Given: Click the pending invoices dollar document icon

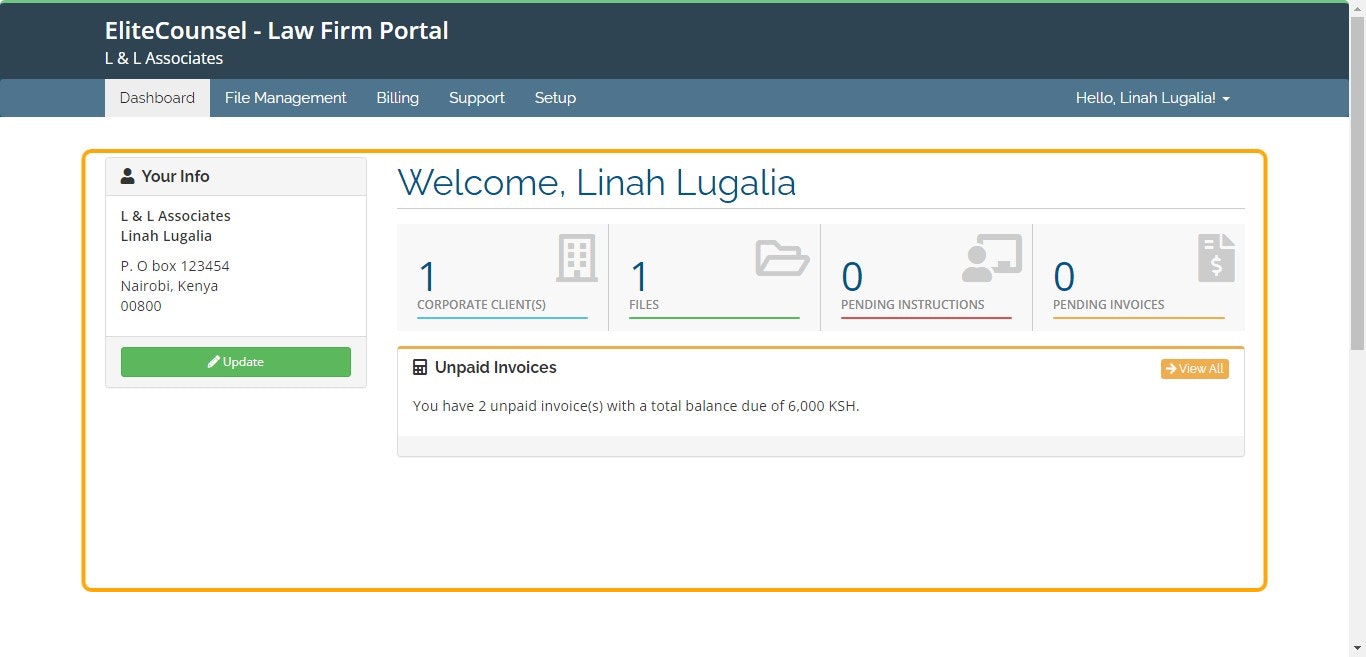Looking at the screenshot, I should pos(1216,258).
